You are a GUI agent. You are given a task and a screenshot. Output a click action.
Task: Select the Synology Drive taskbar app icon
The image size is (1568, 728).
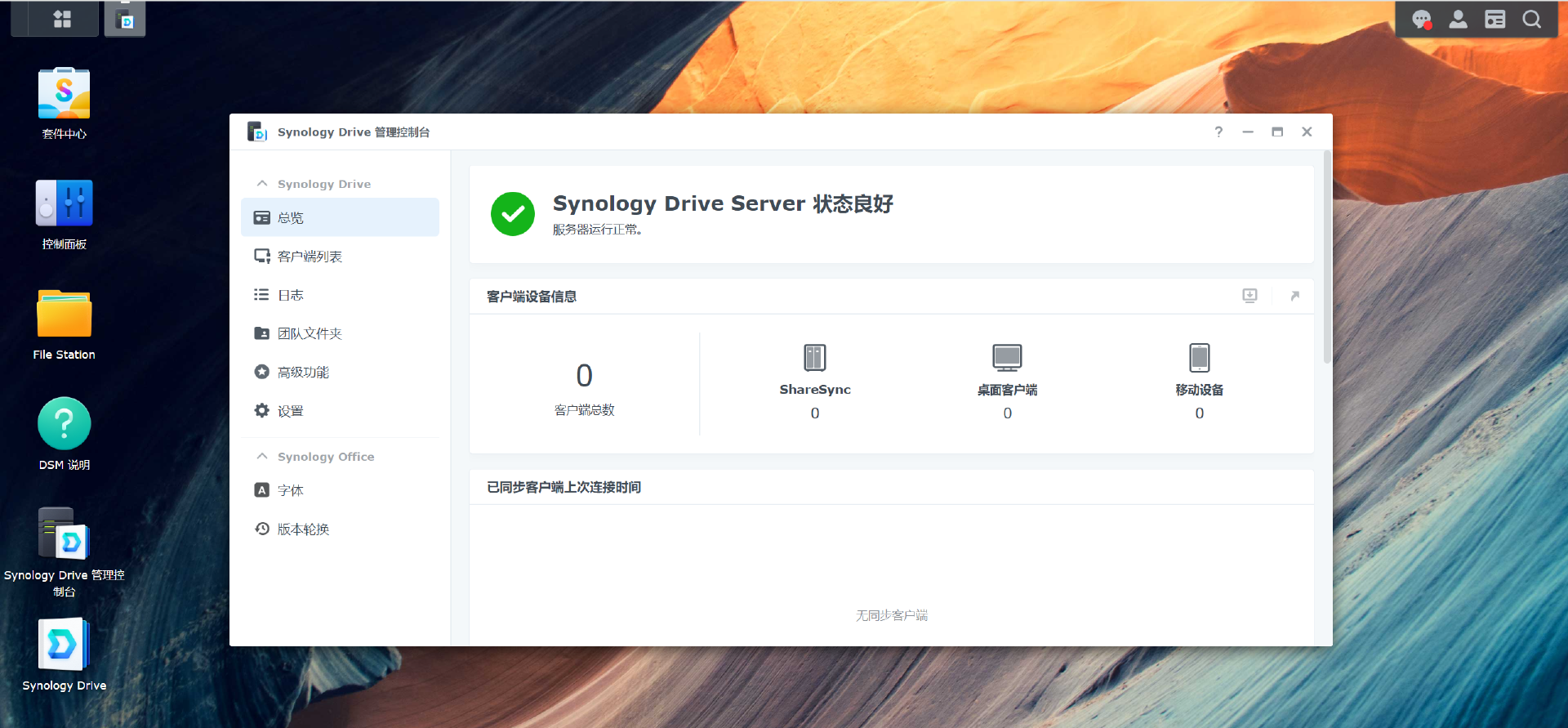tap(125, 19)
